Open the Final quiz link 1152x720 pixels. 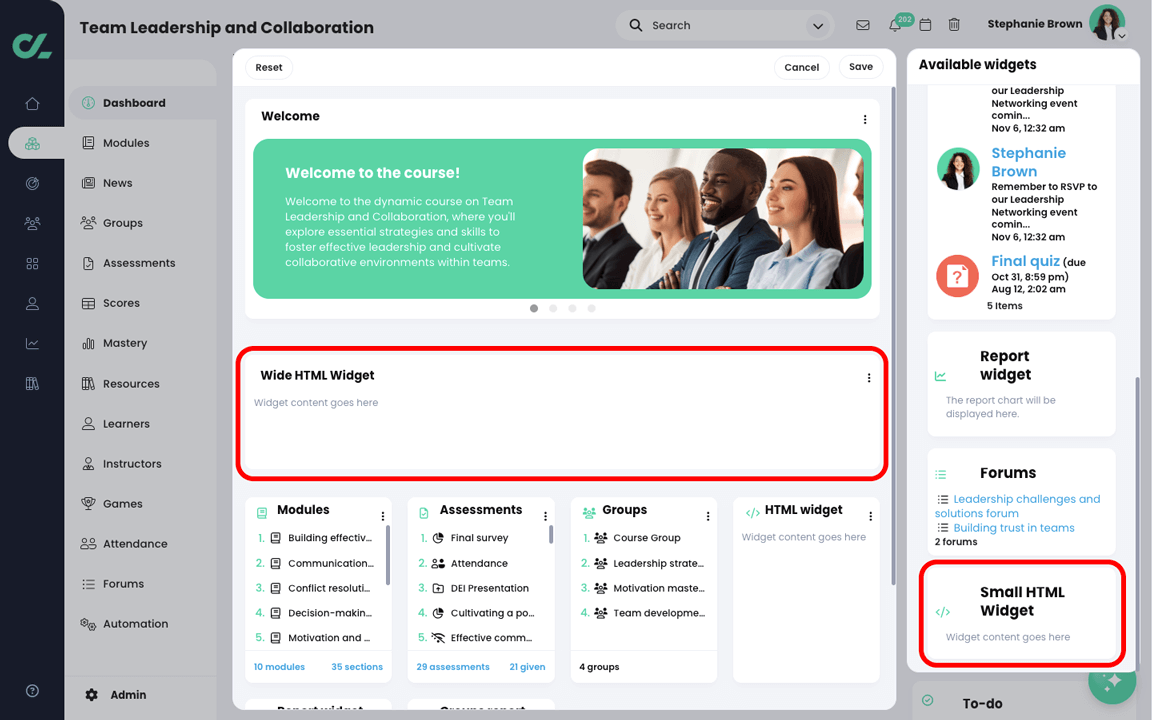click(x=1025, y=262)
